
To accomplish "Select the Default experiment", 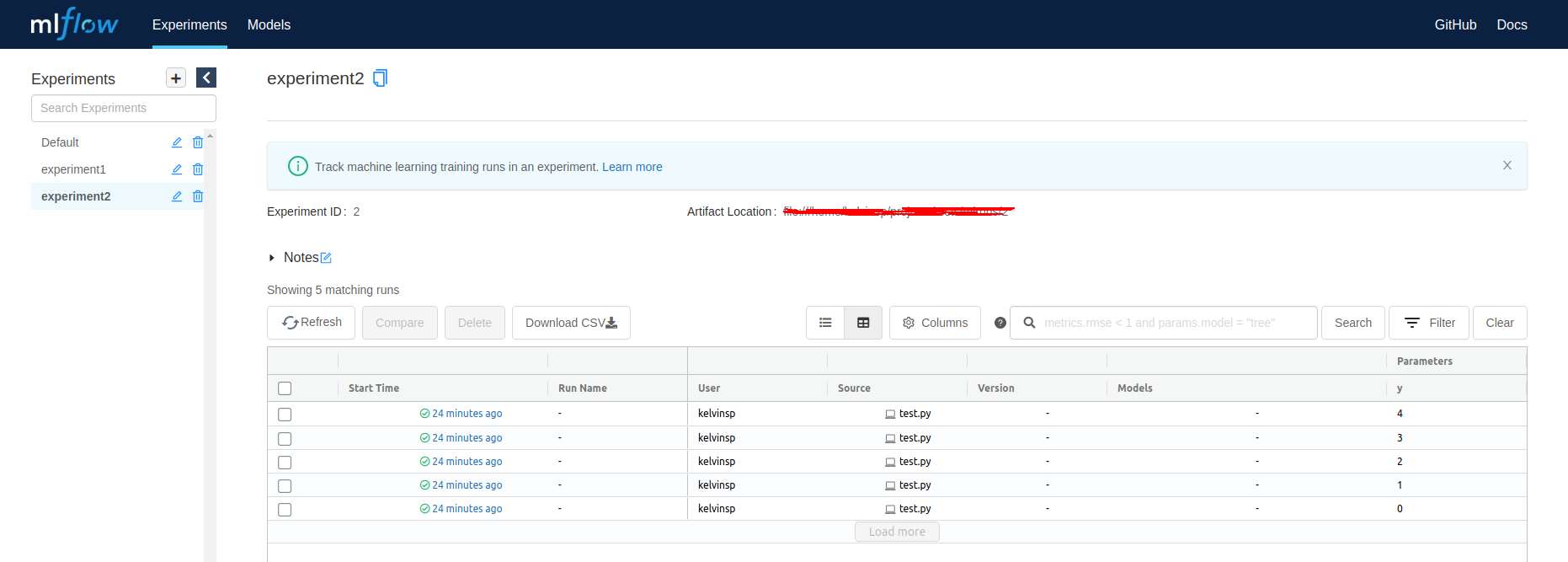I will (x=60, y=142).
